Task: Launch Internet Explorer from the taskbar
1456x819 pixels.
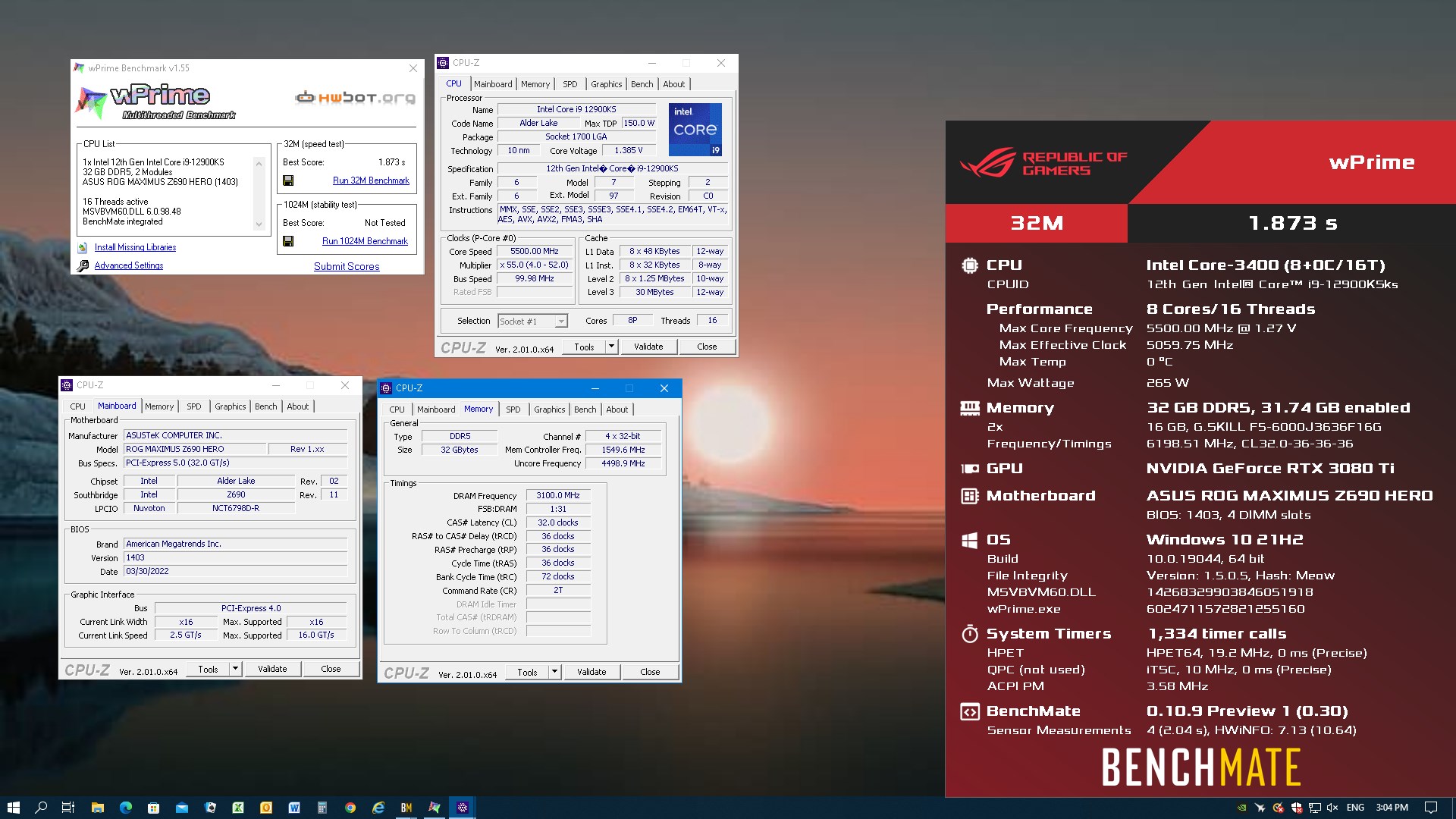Action: click(x=378, y=808)
